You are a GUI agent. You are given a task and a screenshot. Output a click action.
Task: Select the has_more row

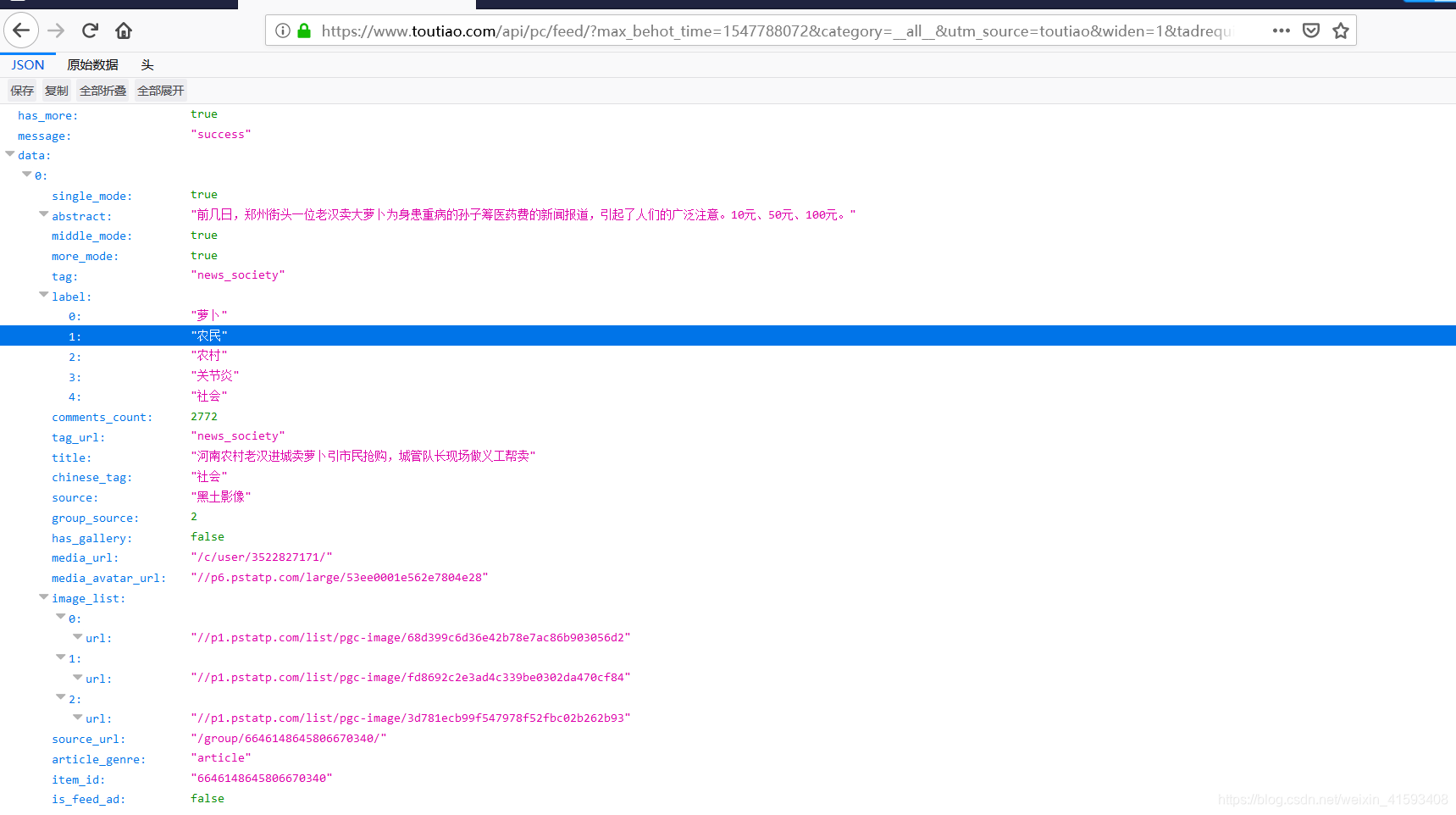click(728, 115)
